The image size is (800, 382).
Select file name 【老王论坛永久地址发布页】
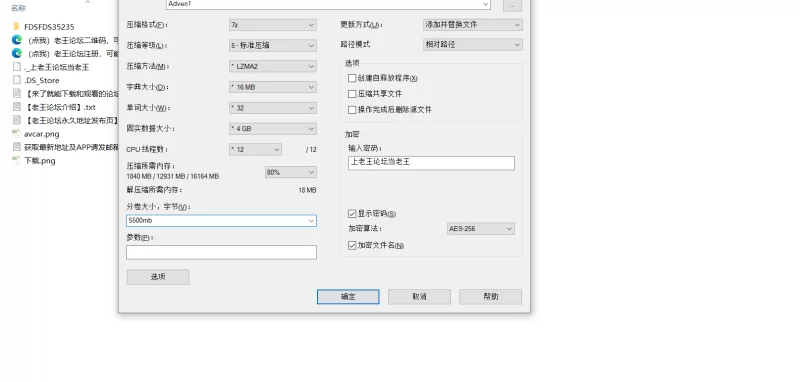(x=71, y=120)
